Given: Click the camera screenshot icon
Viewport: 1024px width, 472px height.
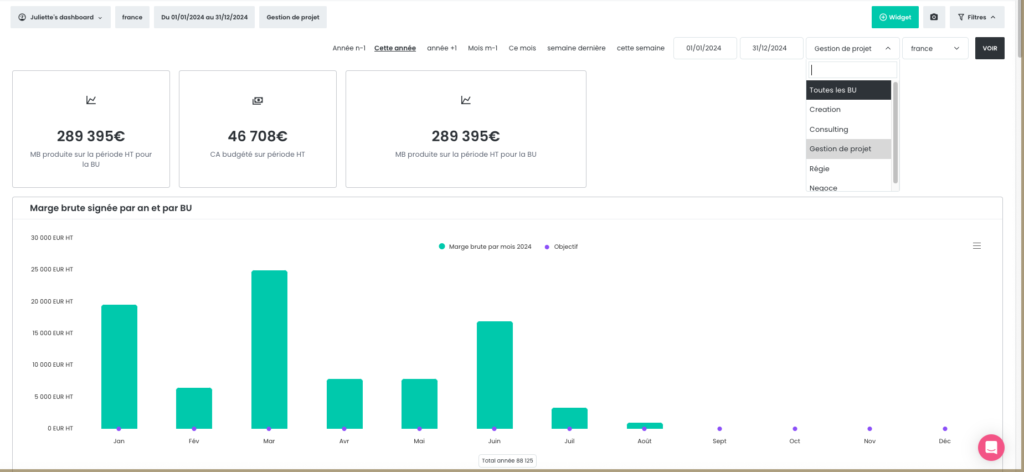Looking at the screenshot, I should pyautogui.click(x=934, y=17).
